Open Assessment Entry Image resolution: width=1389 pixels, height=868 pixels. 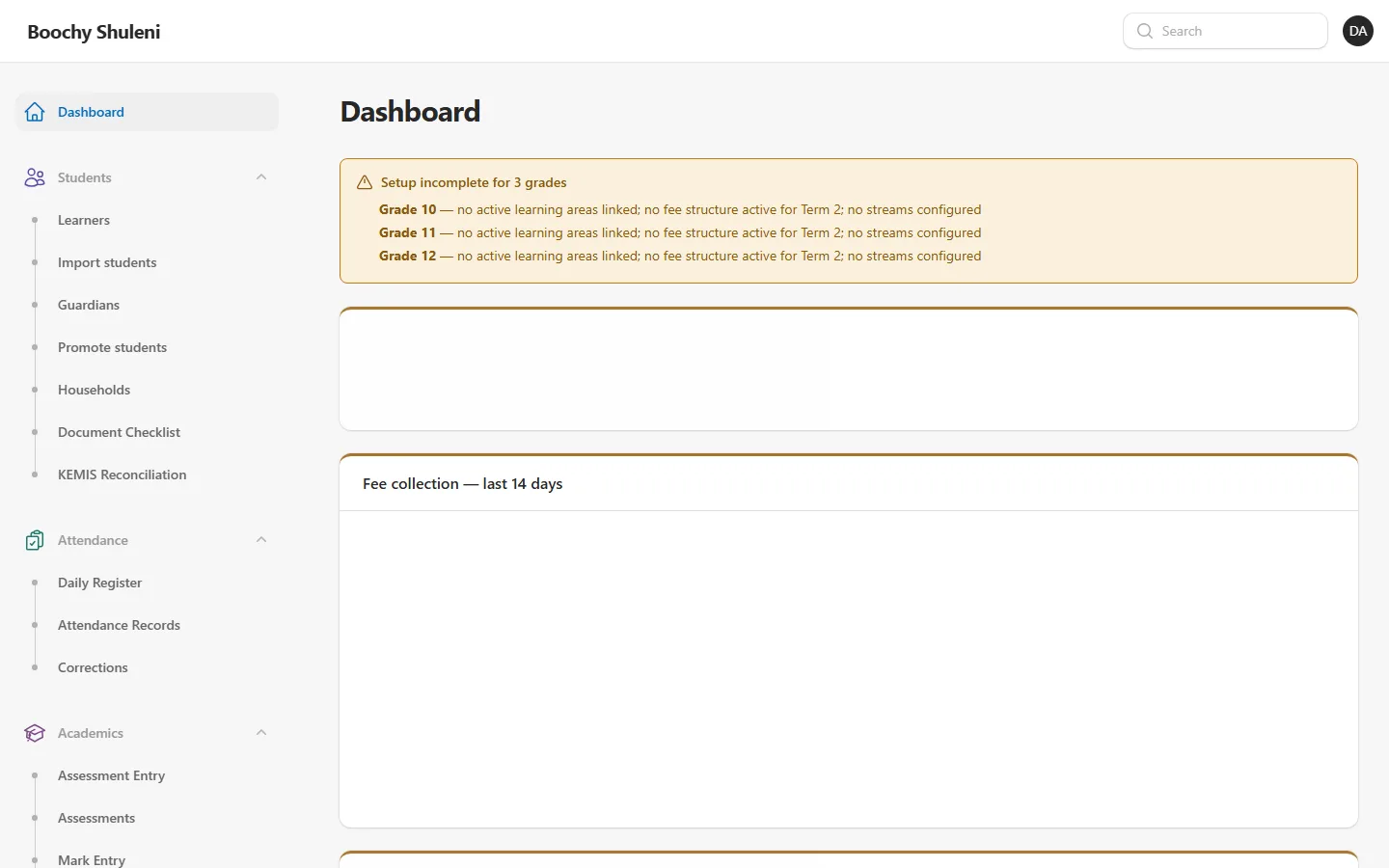[111, 775]
